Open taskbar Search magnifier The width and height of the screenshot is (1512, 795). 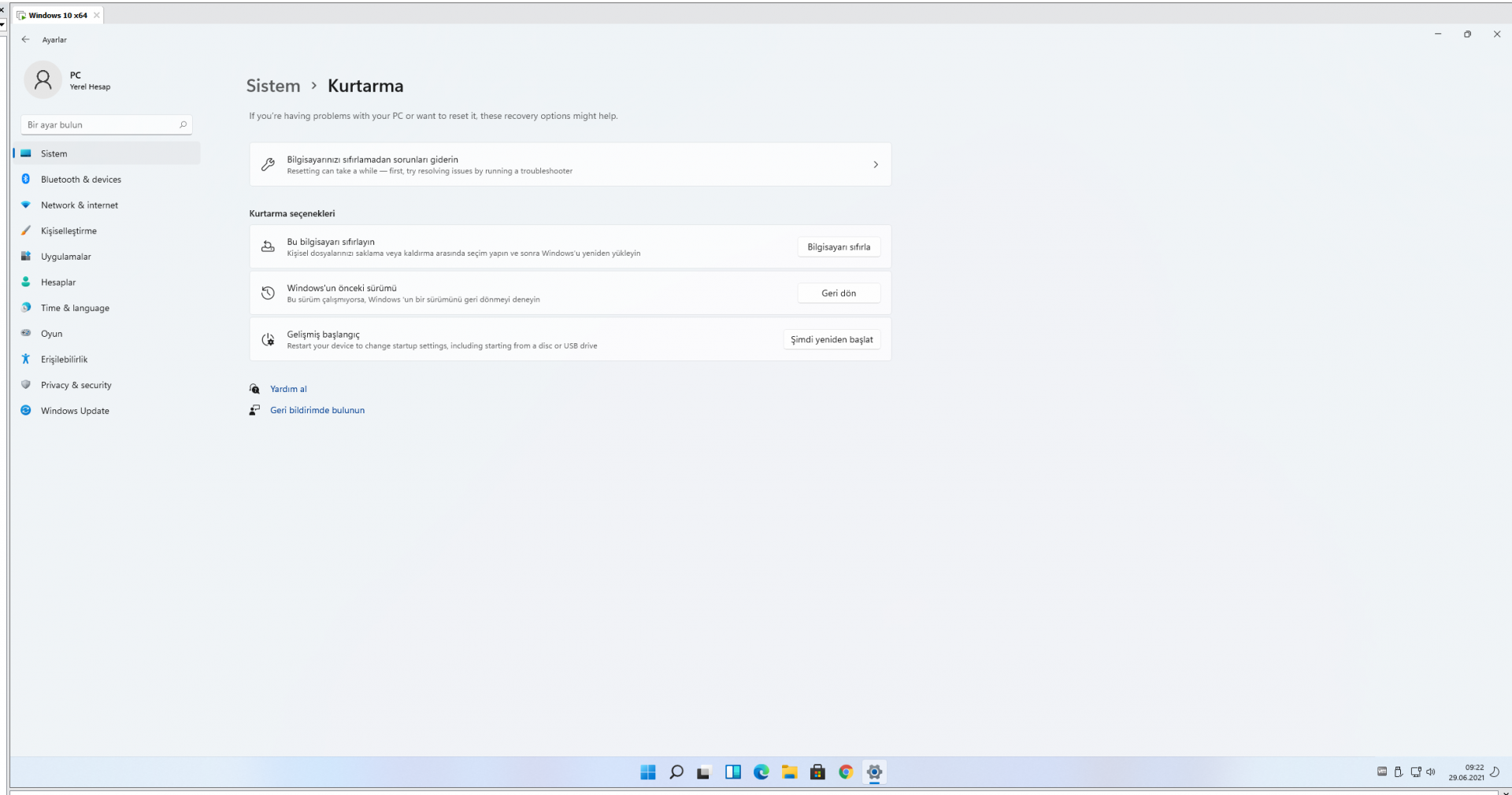(676, 772)
